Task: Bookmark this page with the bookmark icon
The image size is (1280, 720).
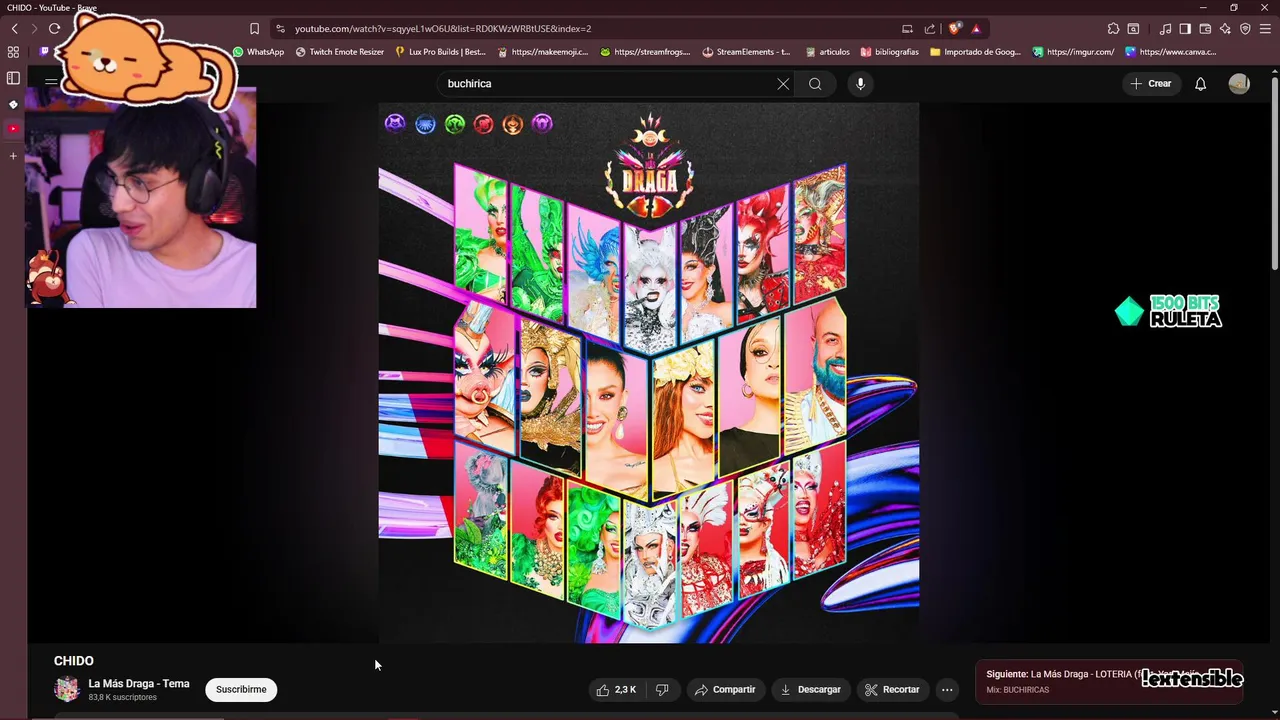Action: (254, 29)
